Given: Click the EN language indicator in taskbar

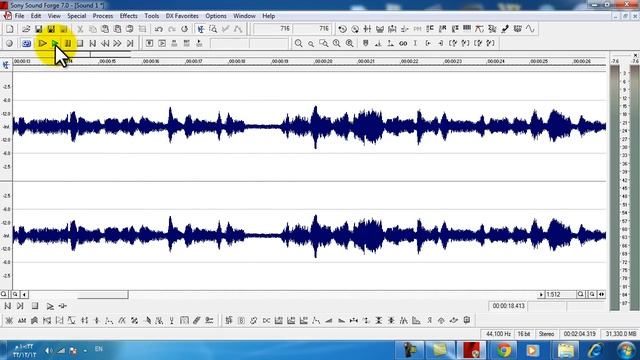Looking at the screenshot, I should tap(98, 349).
